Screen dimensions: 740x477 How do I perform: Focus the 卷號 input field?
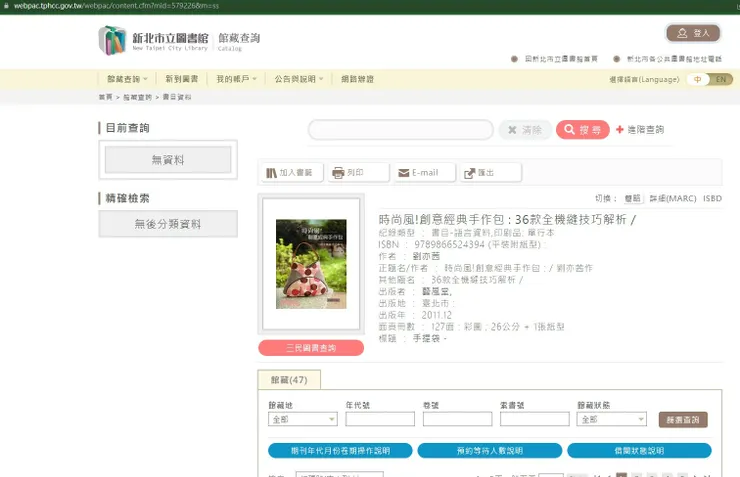(457, 419)
